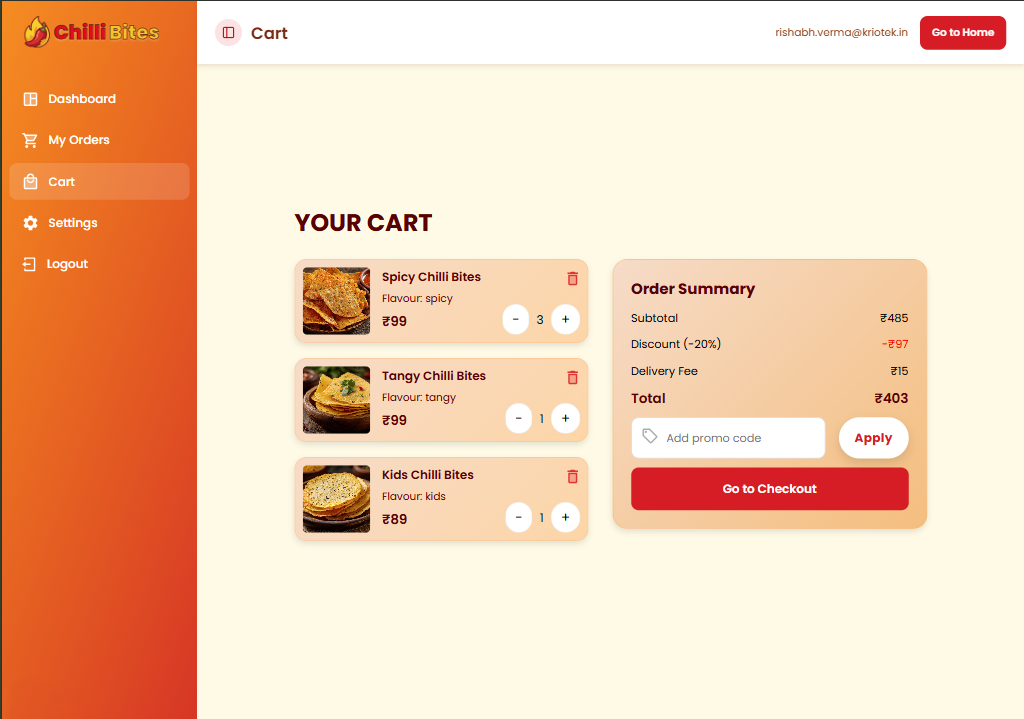Viewport: 1024px width, 719px height.
Task: Open Settings in the sidebar
Action: coord(72,223)
